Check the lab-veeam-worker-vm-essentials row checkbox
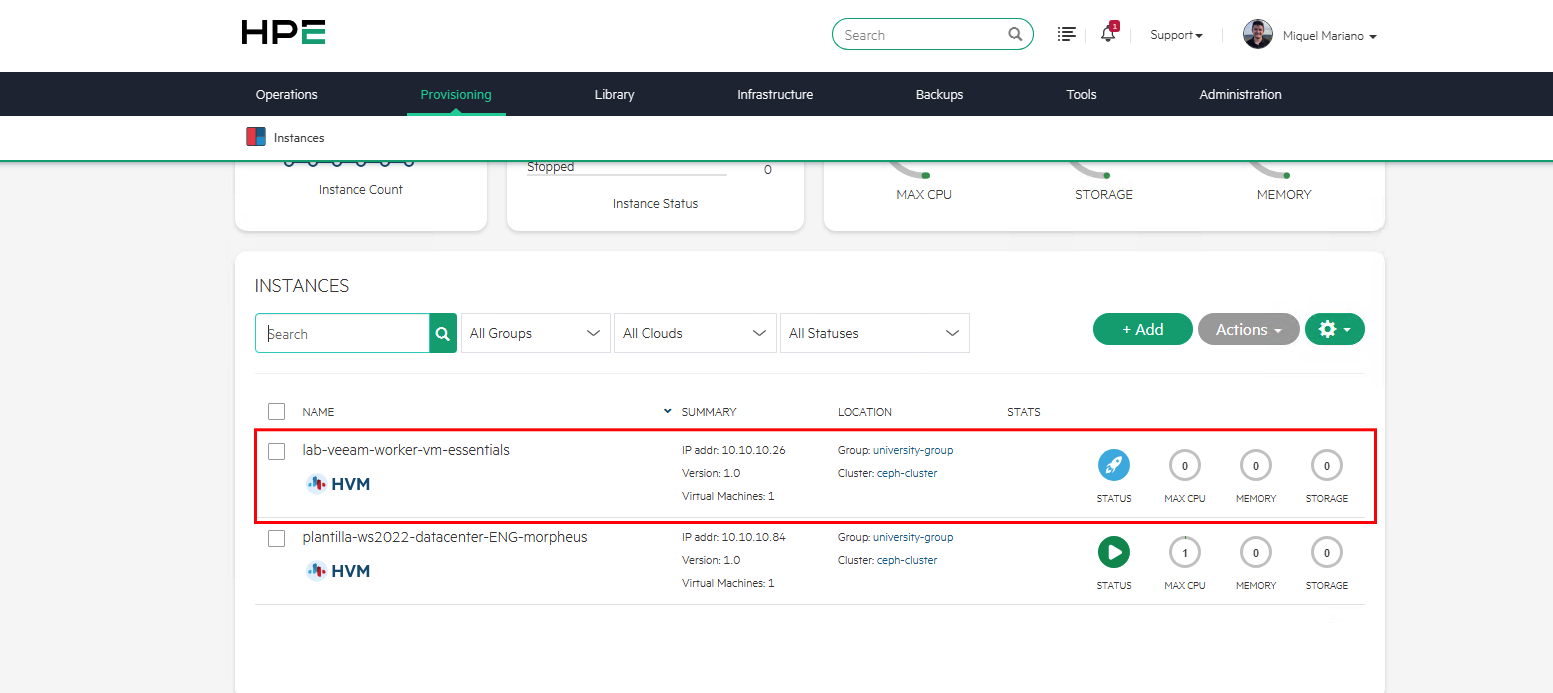This screenshot has height=693, width=1553. point(277,451)
